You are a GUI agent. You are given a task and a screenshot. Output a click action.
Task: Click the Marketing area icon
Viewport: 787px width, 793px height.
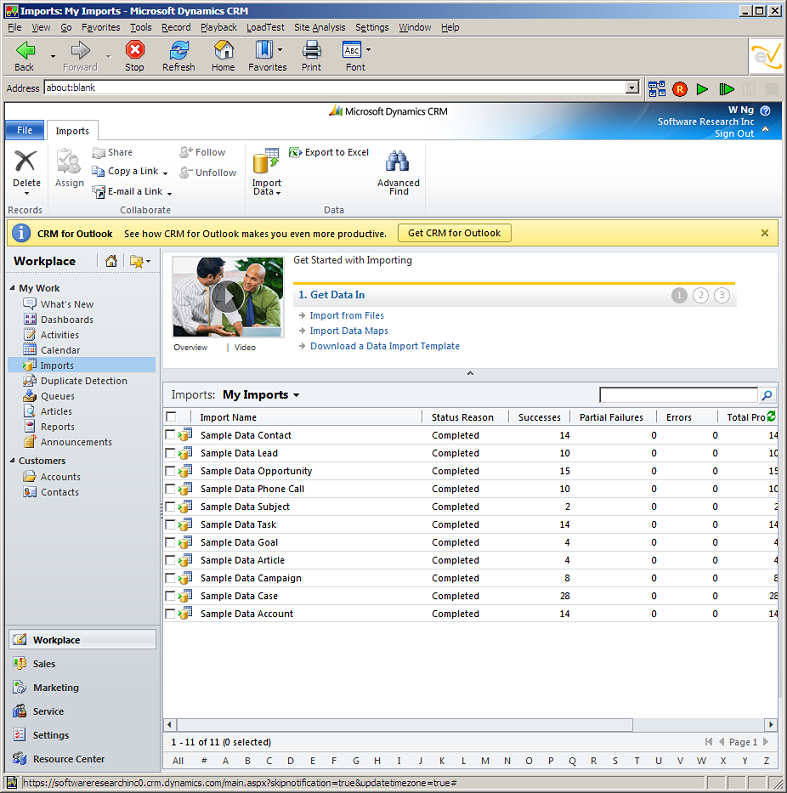[20, 687]
